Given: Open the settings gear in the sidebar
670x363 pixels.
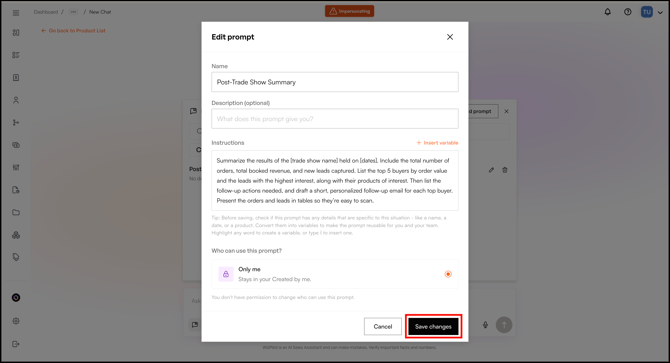Looking at the screenshot, I should [16, 321].
